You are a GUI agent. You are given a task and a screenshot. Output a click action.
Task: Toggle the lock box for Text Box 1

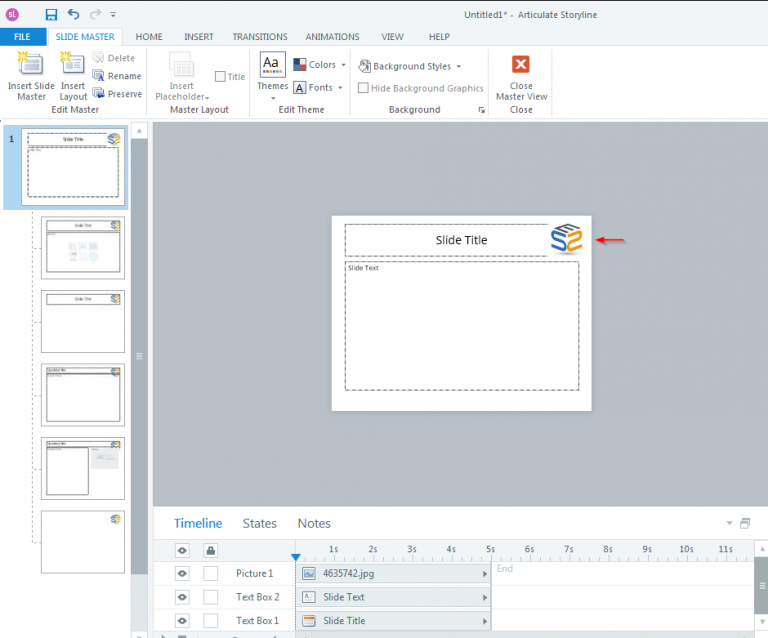[211, 620]
